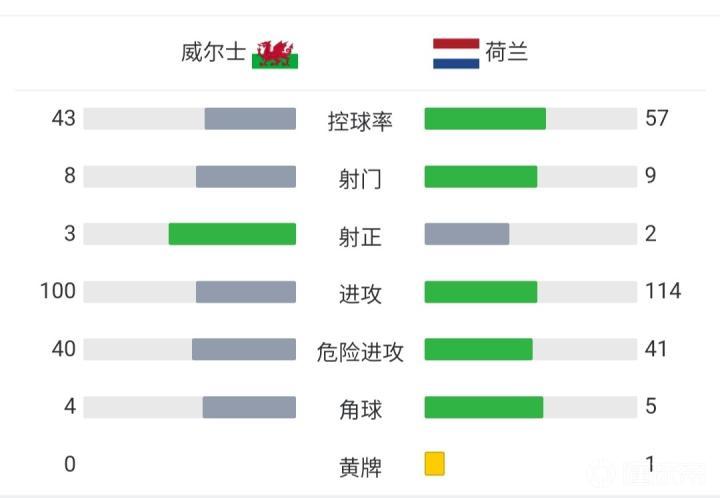Click the Netherlands tricolor flag icon
The width and height of the screenshot is (720, 498).
click(x=456, y=53)
